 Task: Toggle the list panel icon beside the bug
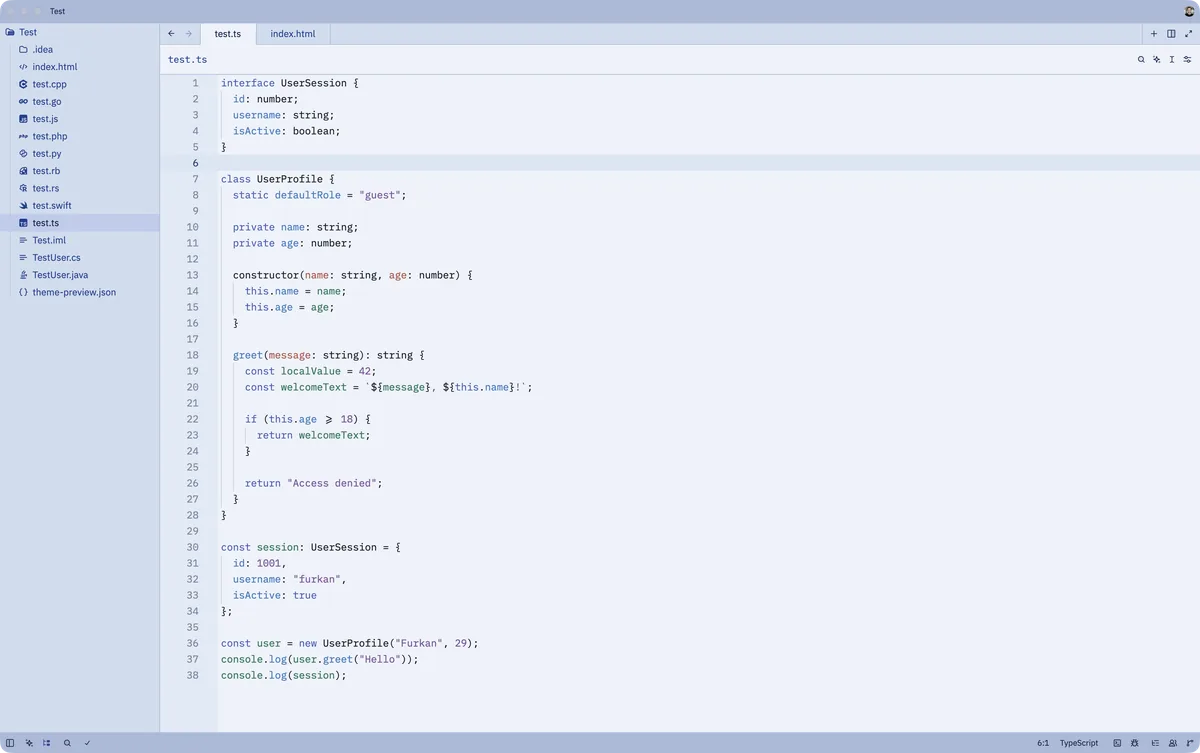[1153, 743]
